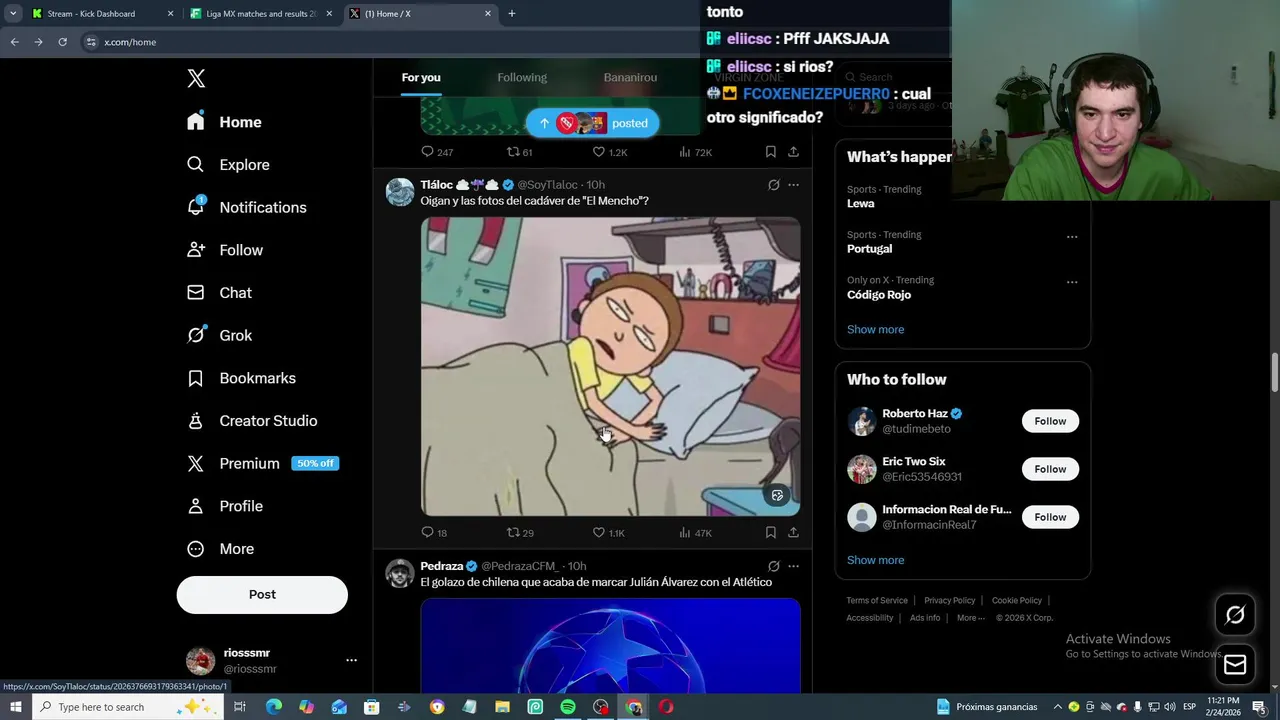Image resolution: width=1280 pixels, height=720 pixels.
Task: Switch to the Stream - Kick Dashboard tab
Action: click(103, 14)
